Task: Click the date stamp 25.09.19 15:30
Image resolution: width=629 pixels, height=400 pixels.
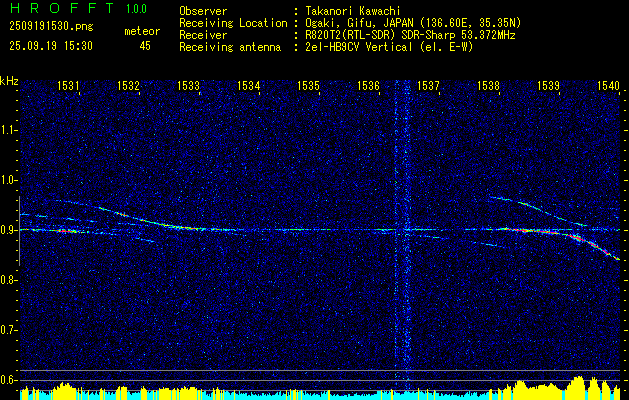Action: (51, 46)
